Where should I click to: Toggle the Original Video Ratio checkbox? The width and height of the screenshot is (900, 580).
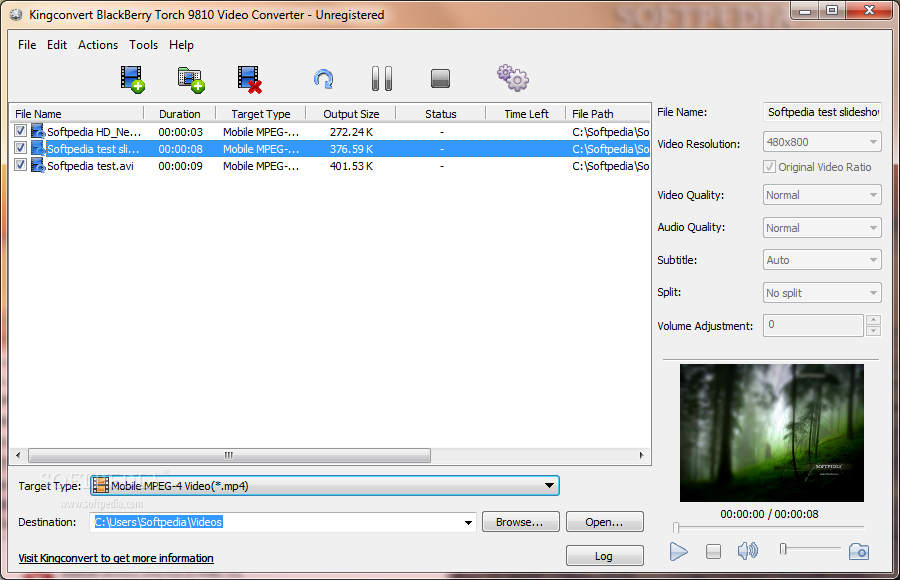[769, 167]
